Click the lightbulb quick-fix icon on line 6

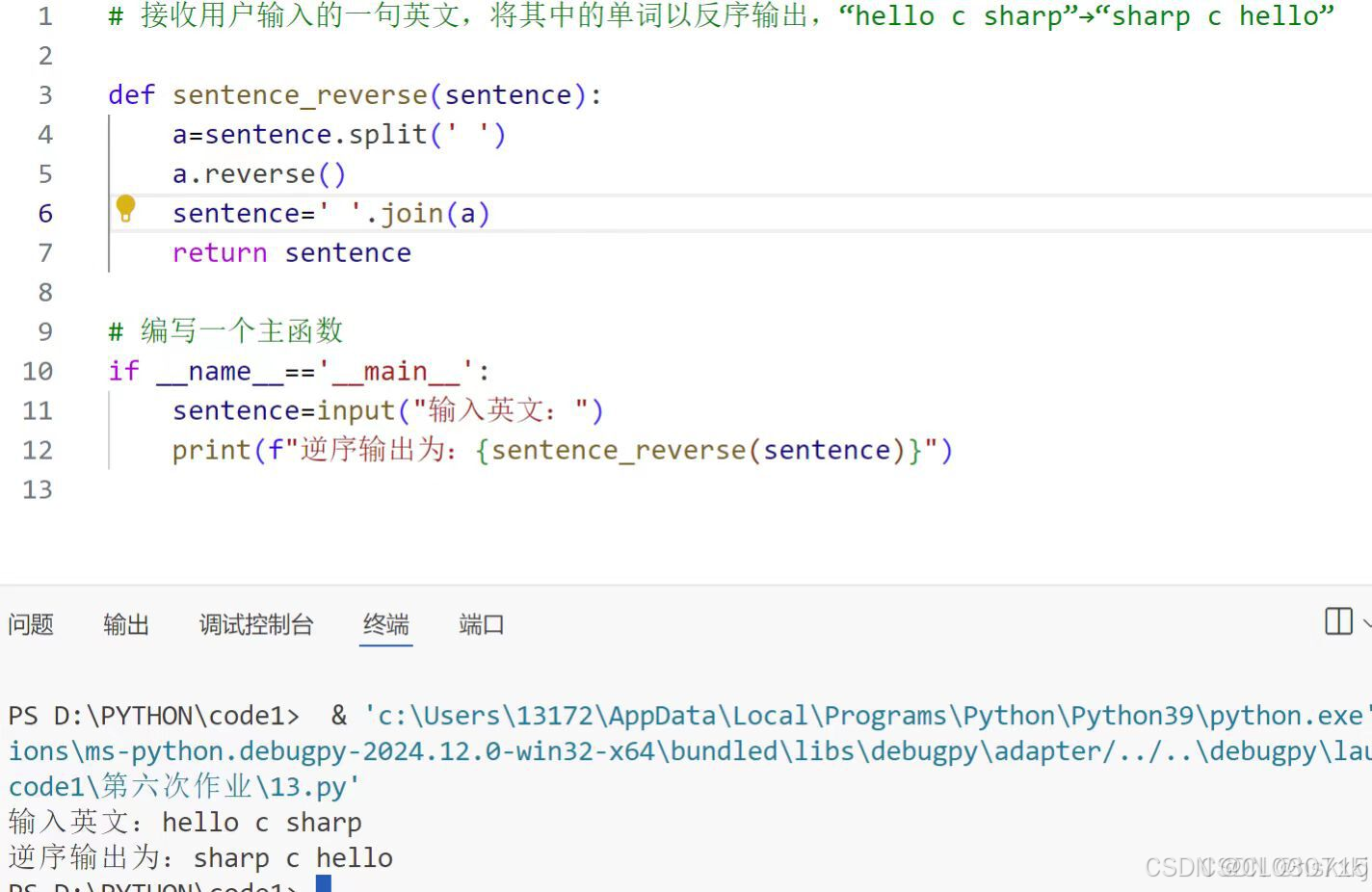pos(125,209)
